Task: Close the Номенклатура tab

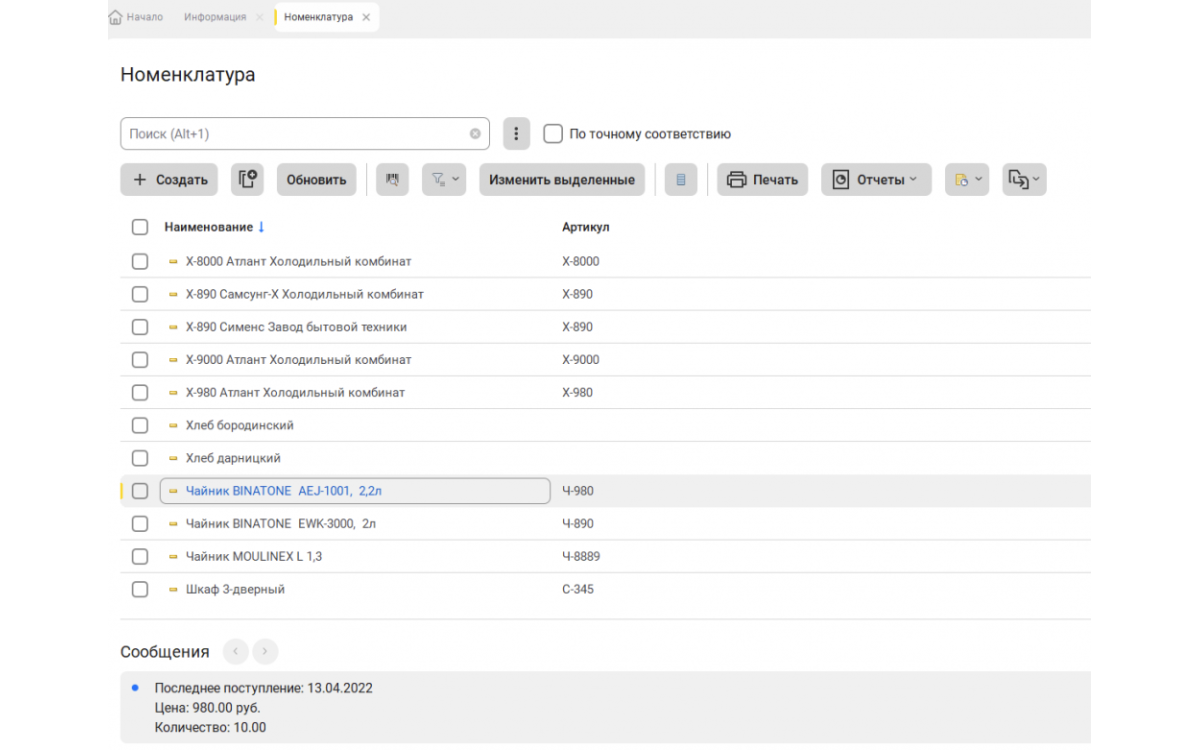Action: pyautogui.click(x=366, y=17)
